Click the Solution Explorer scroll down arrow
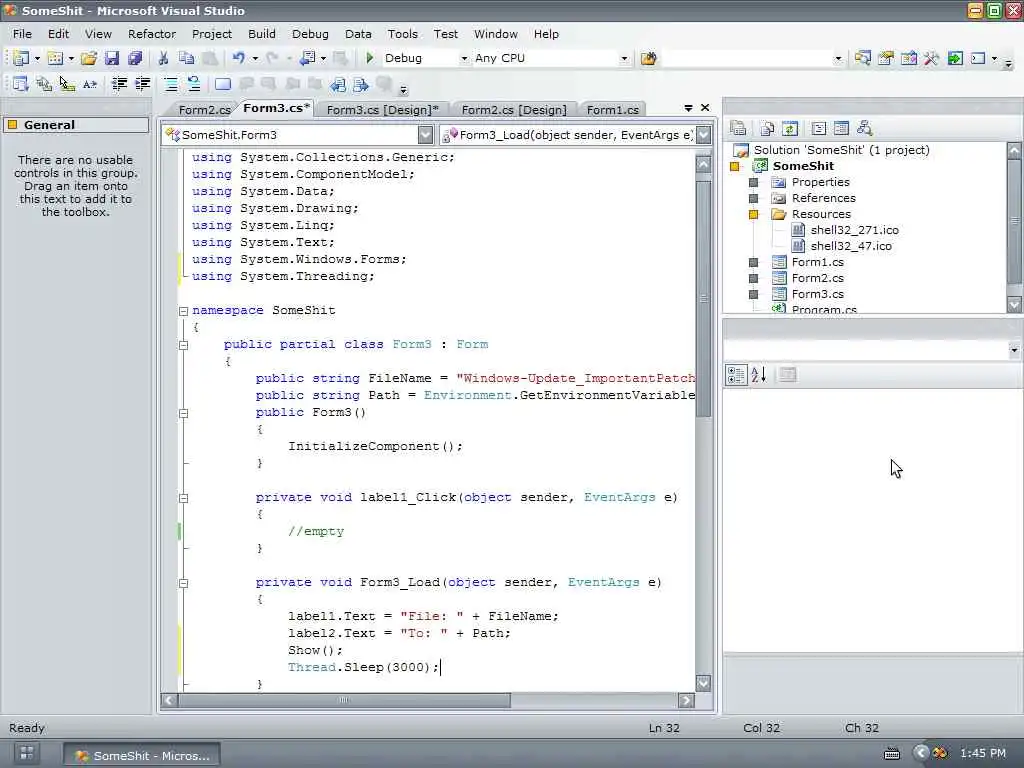The width and height of the screenshot is (1024, 768). [1014, 304]
